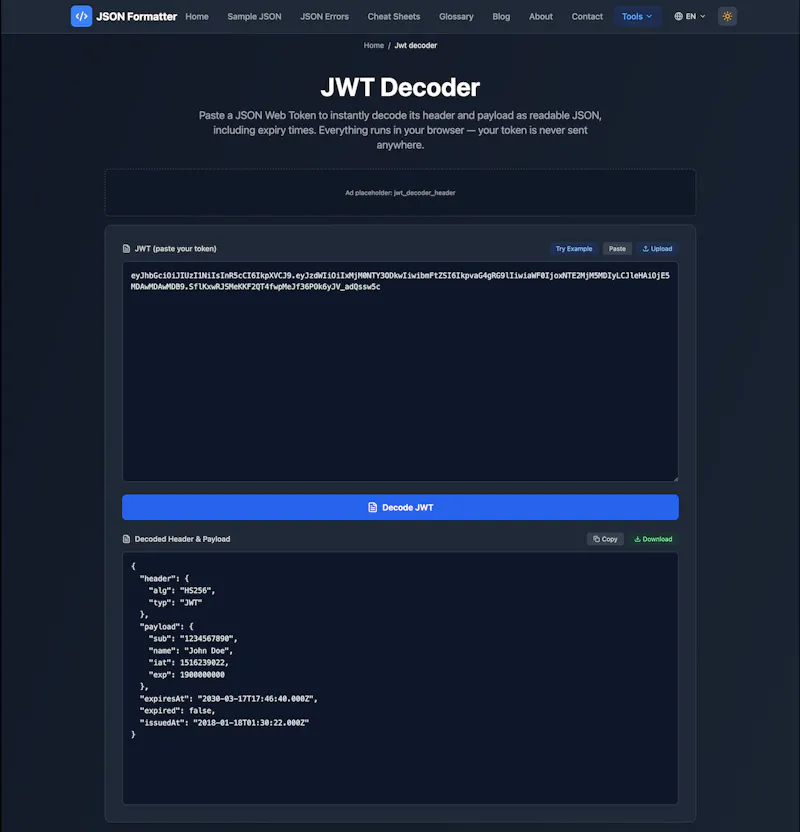Go to the Home nav item

tap(197, 16)
